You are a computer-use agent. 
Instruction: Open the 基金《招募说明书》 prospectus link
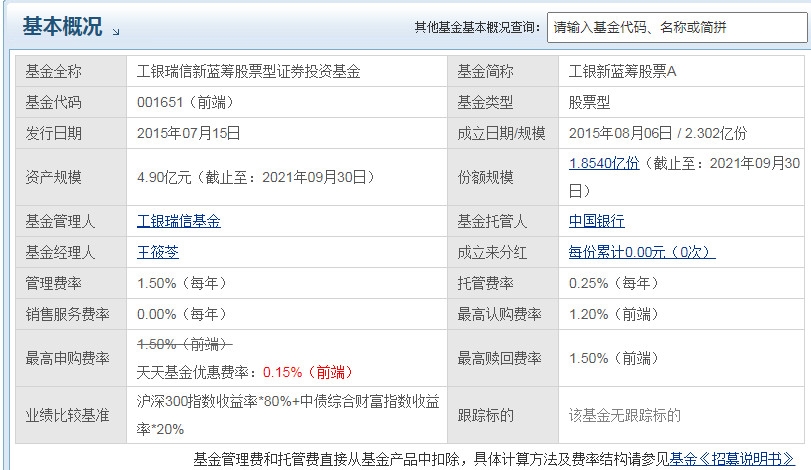pyautogui.click(x=731, y=459)
